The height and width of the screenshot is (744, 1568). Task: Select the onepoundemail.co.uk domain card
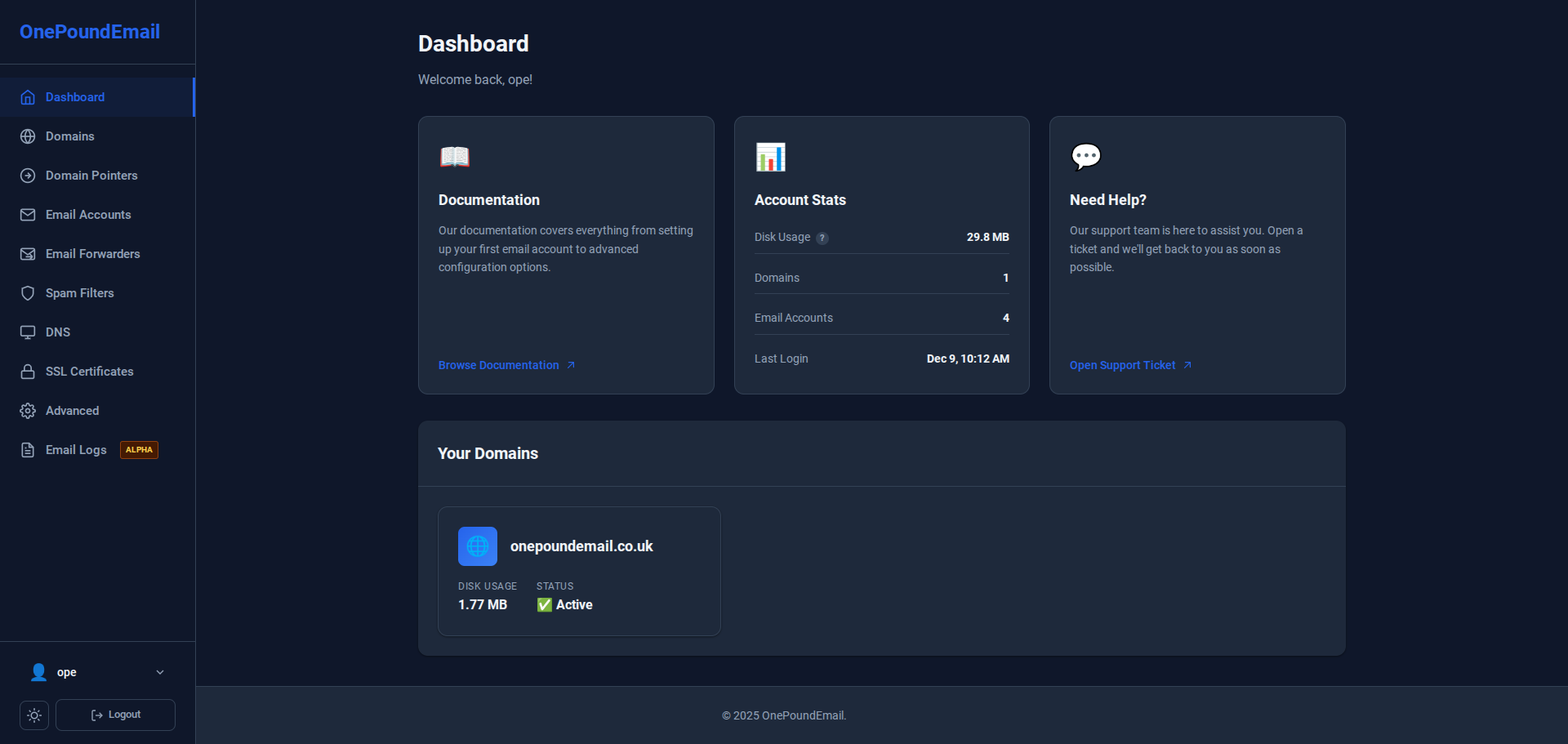579,571
